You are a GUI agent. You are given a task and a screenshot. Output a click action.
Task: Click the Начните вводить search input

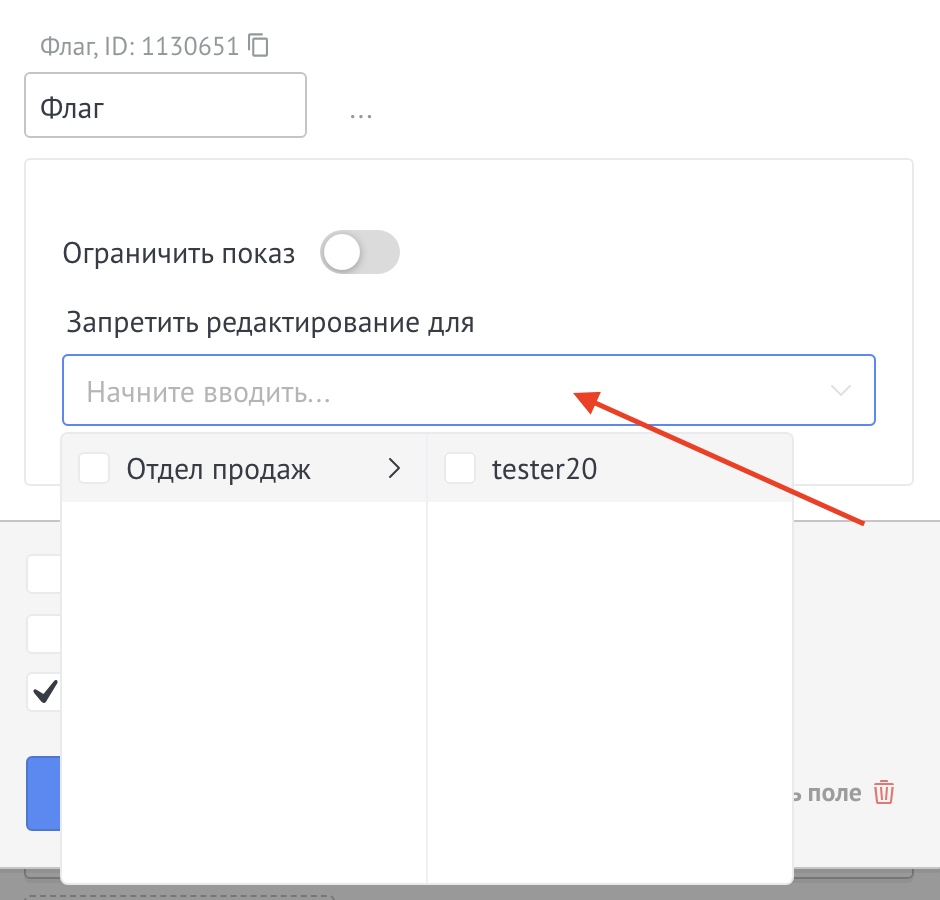point(300,390)
